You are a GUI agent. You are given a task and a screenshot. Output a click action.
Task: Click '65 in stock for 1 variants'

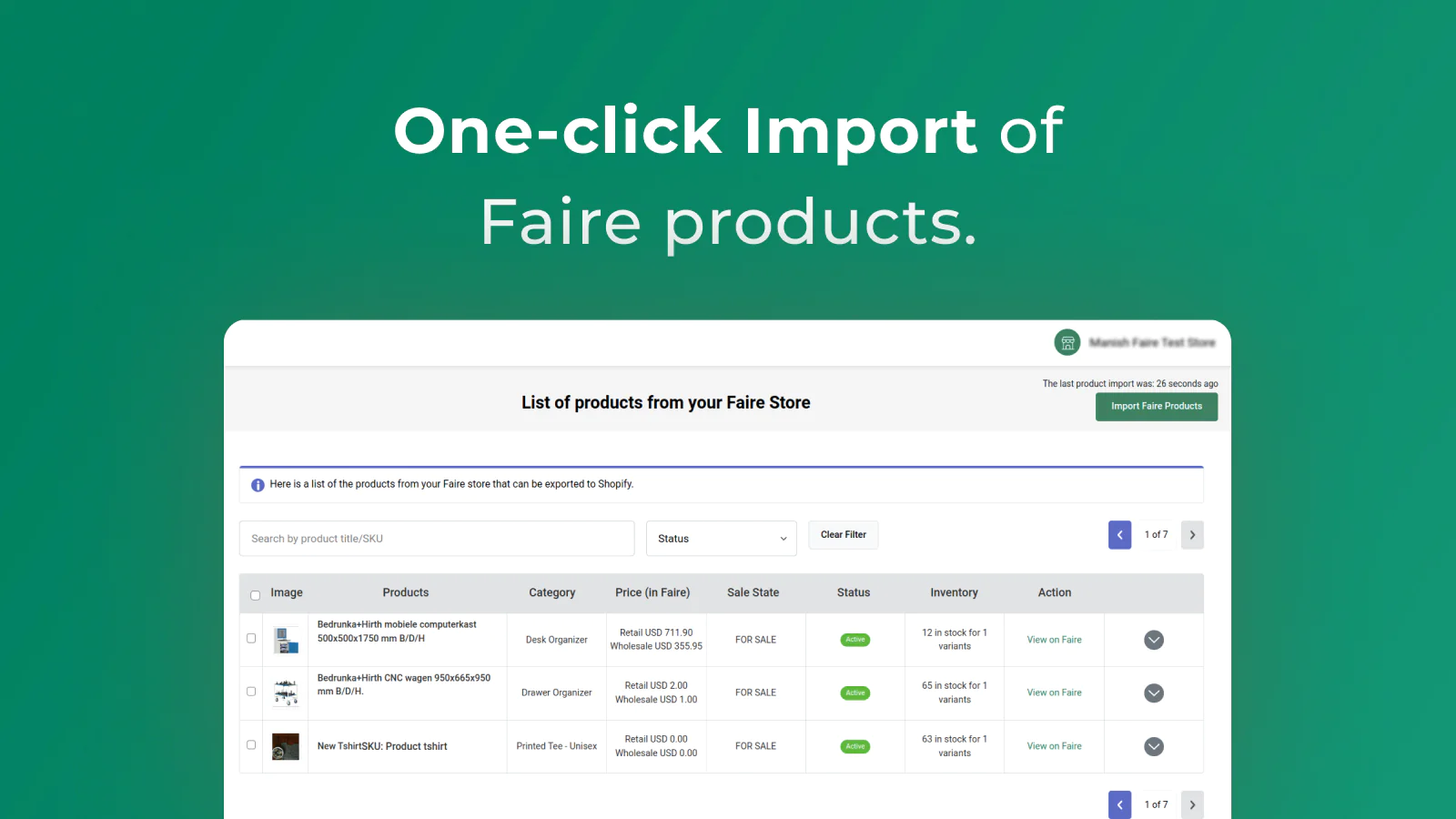coord(955,693)
